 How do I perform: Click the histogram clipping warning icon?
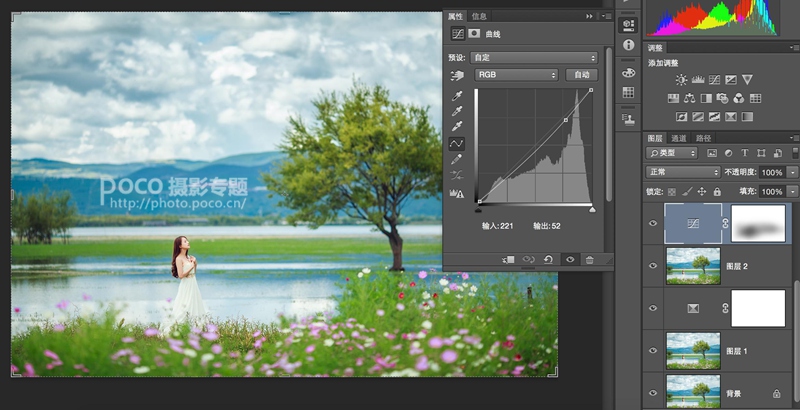(x=457, y=193)
